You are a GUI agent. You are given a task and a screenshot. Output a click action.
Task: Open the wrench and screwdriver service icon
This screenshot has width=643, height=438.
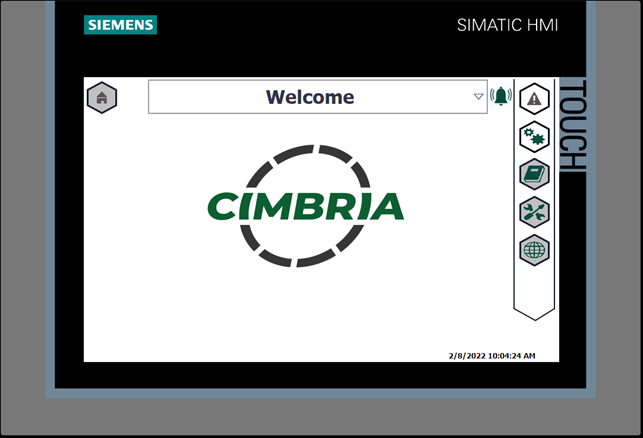coord(534,212)
